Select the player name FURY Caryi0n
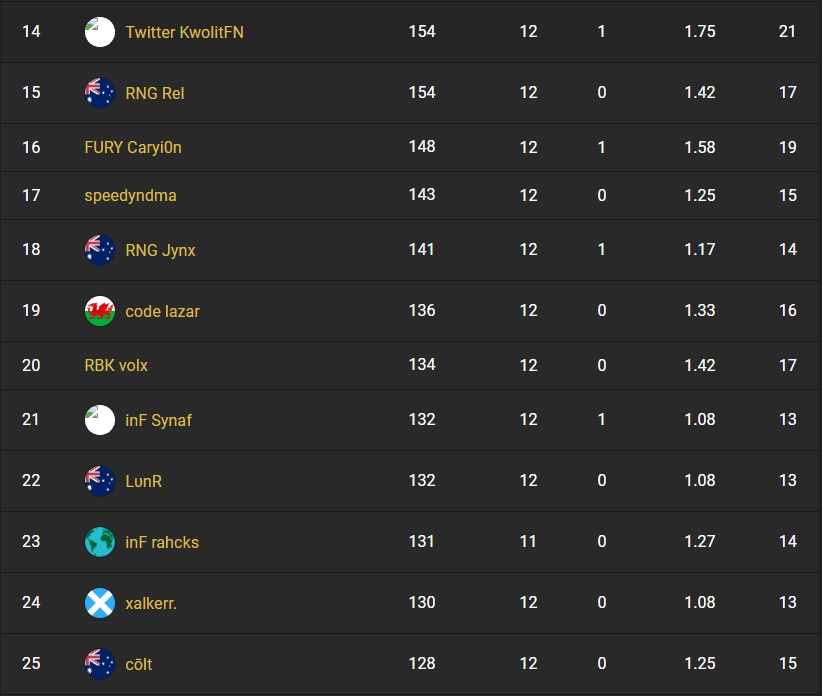 pos(133,147)
